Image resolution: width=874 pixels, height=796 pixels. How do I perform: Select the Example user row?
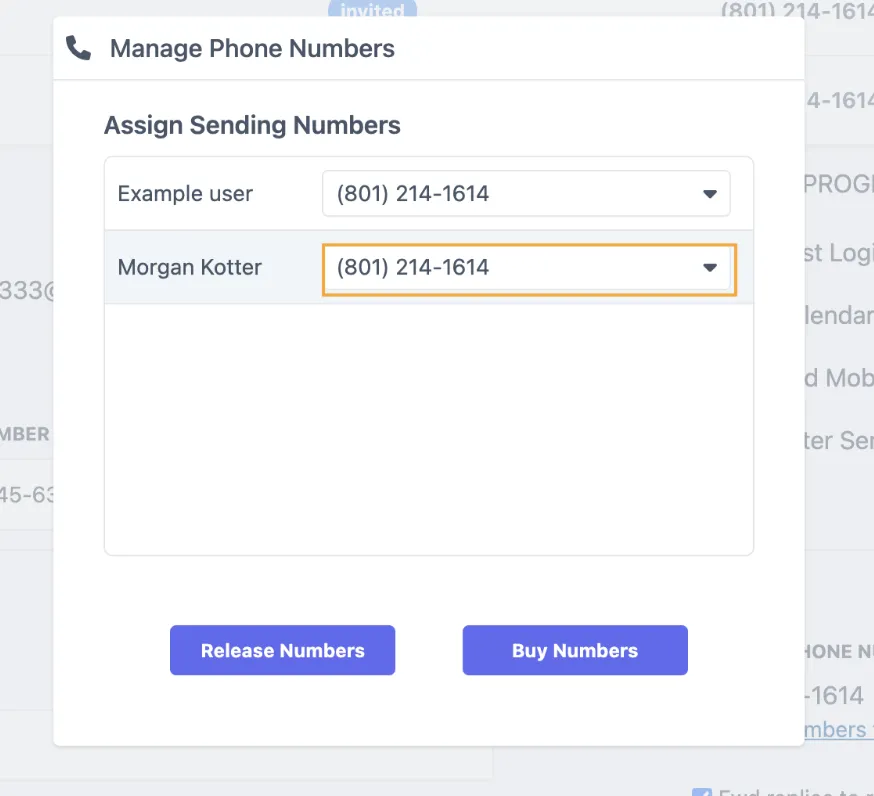coord(184,193)
